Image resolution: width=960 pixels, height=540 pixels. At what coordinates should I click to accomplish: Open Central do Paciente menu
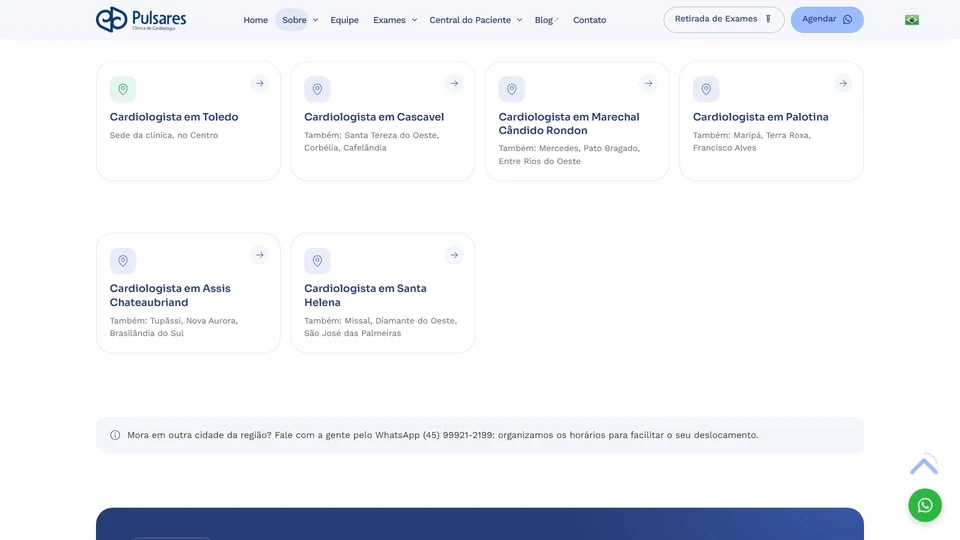(x=470, y=20)
